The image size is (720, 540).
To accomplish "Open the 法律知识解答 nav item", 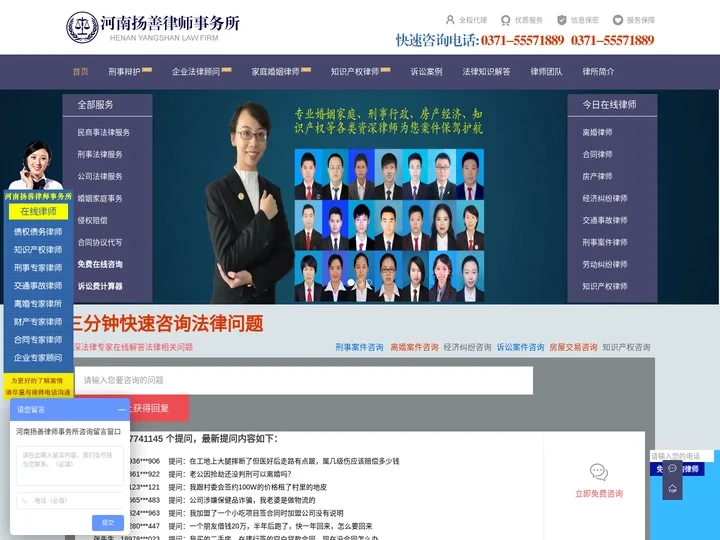I will (x=486, y=72).
